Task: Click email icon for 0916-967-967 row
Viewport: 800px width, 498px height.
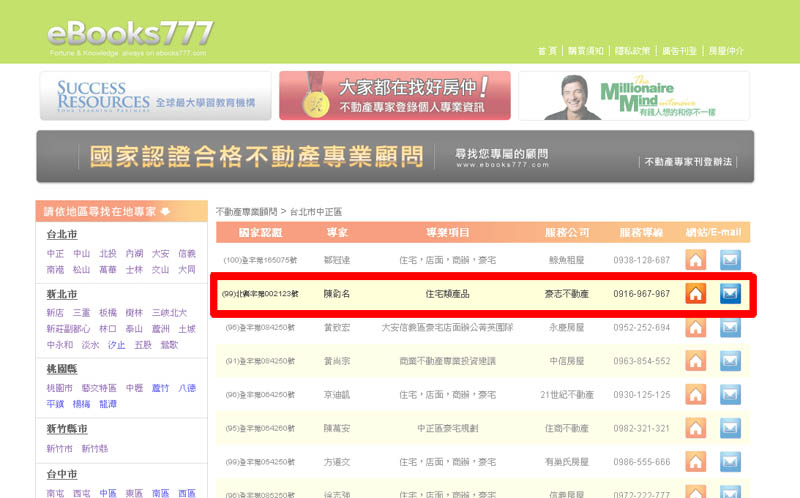Action: click(730, 293)
